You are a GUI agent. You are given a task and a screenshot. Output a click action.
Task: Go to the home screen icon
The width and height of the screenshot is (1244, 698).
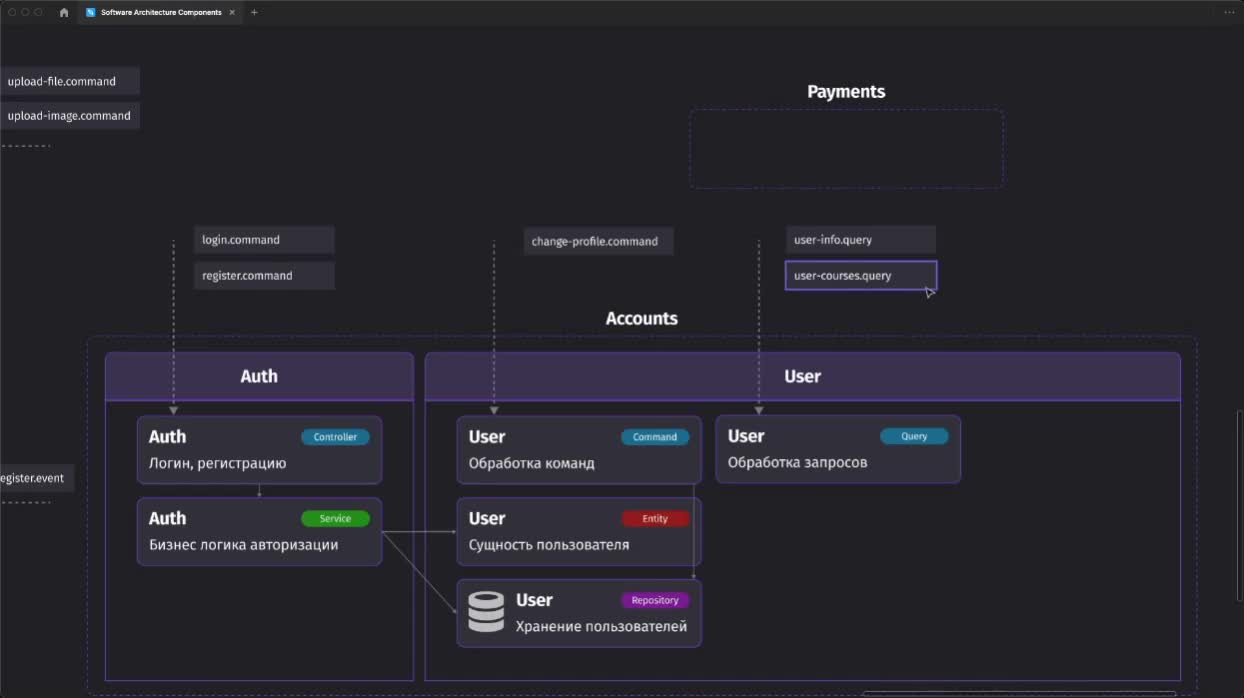point(64,12)
